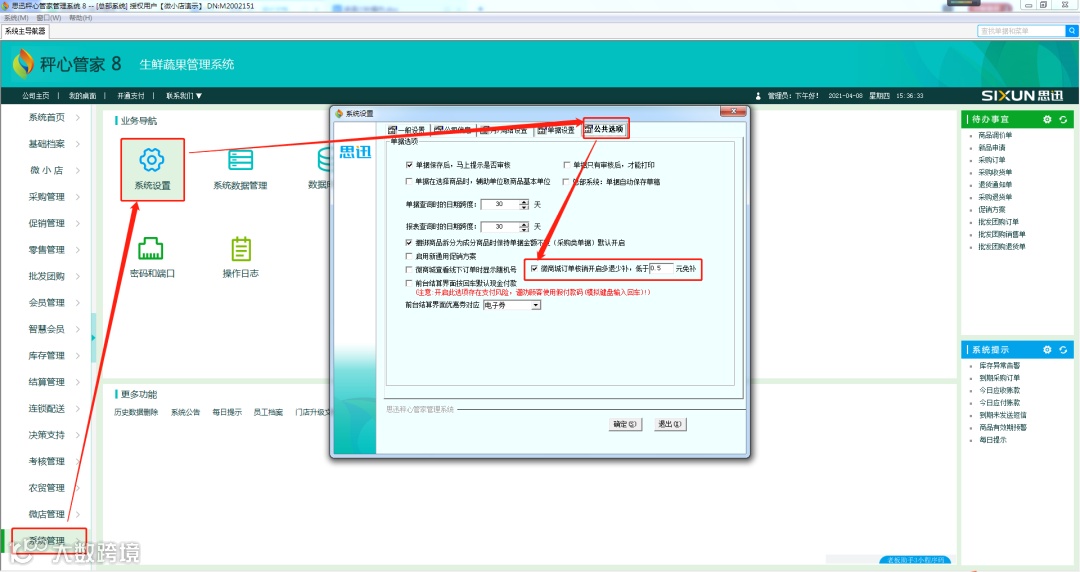Switch to the 单据设置 tab
This screenshot has height=572, width=1080.
pyautogui.click(x=557, y=130)
